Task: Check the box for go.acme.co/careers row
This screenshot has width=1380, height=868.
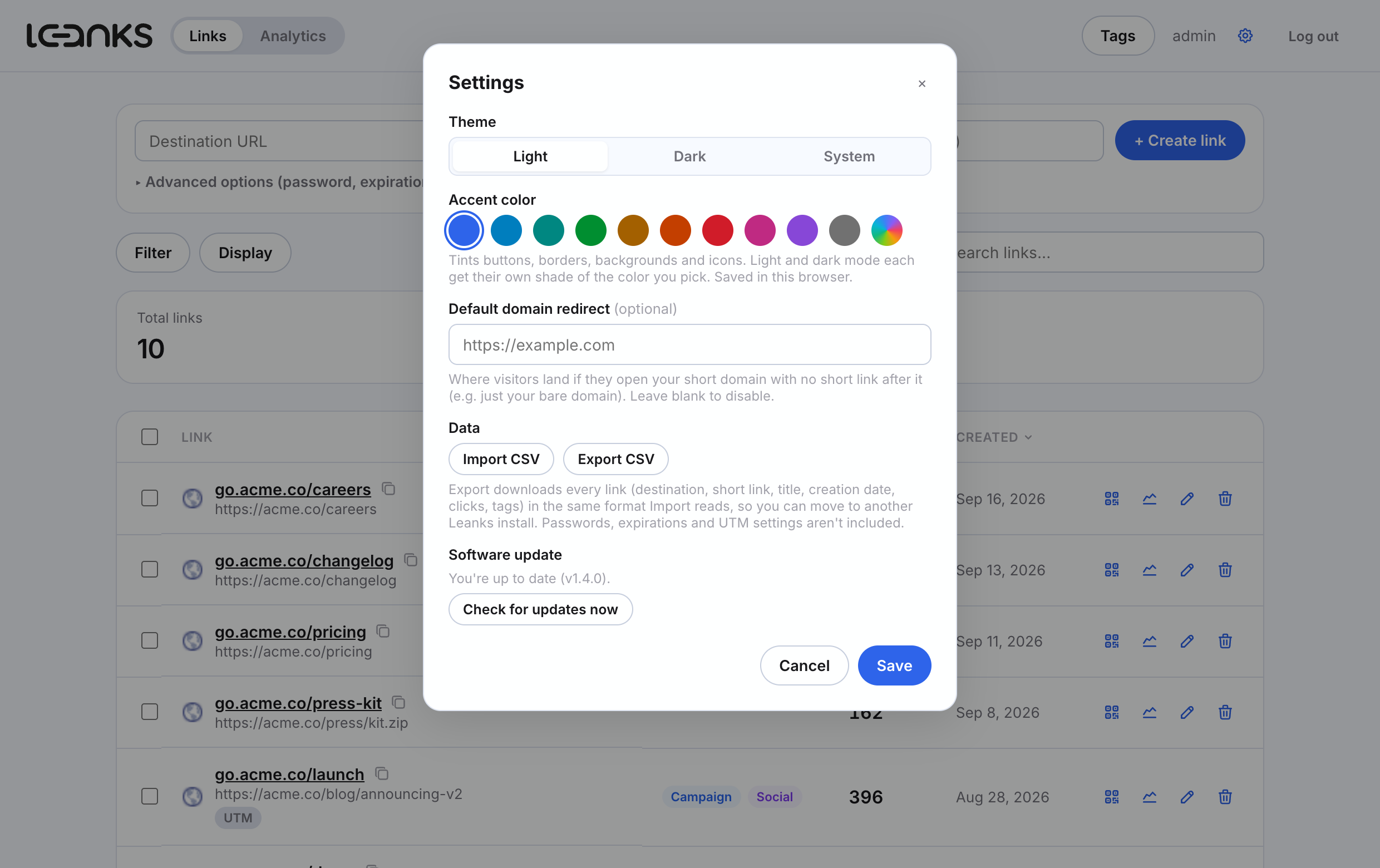Action: 150,498
